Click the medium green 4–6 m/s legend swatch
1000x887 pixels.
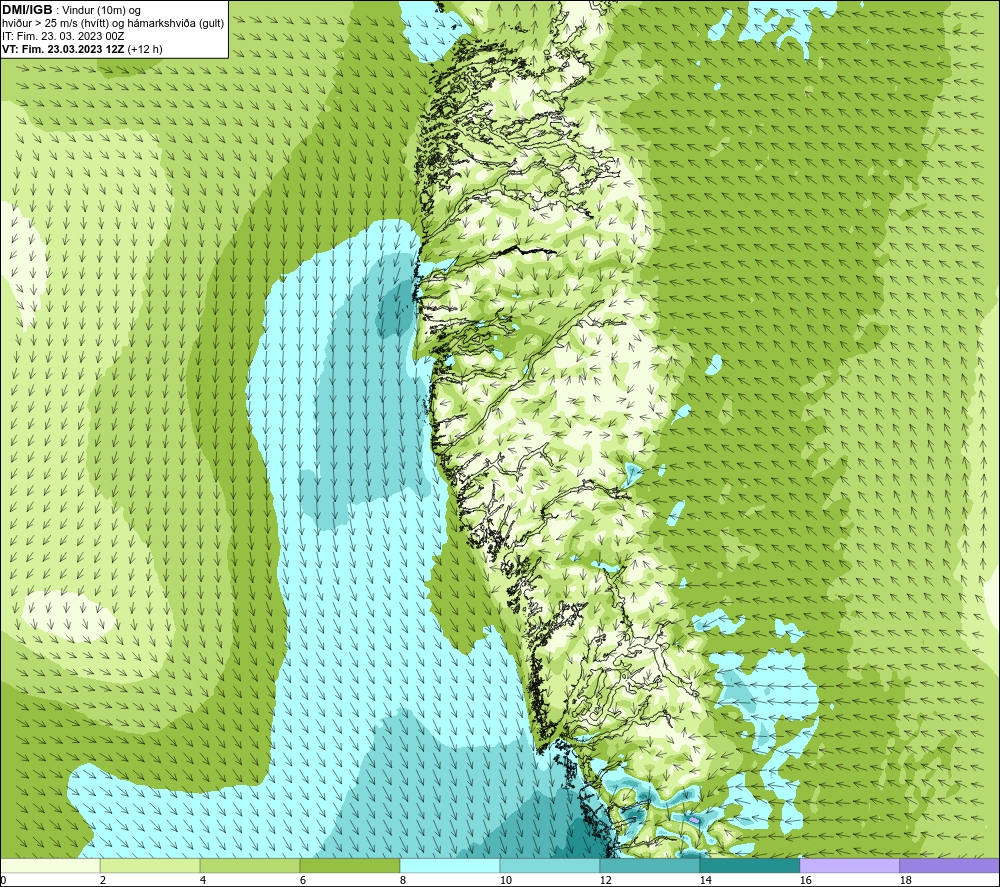click(x=250, y=865)
